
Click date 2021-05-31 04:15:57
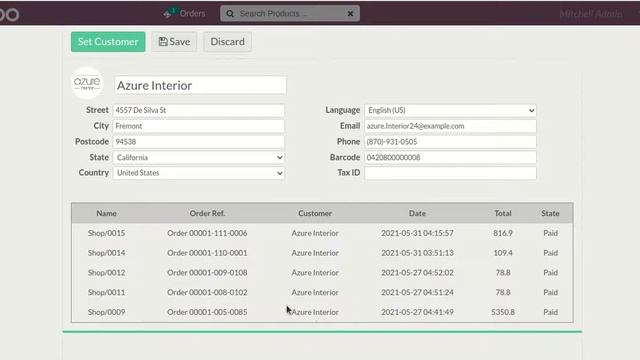(x=417, y=233)
